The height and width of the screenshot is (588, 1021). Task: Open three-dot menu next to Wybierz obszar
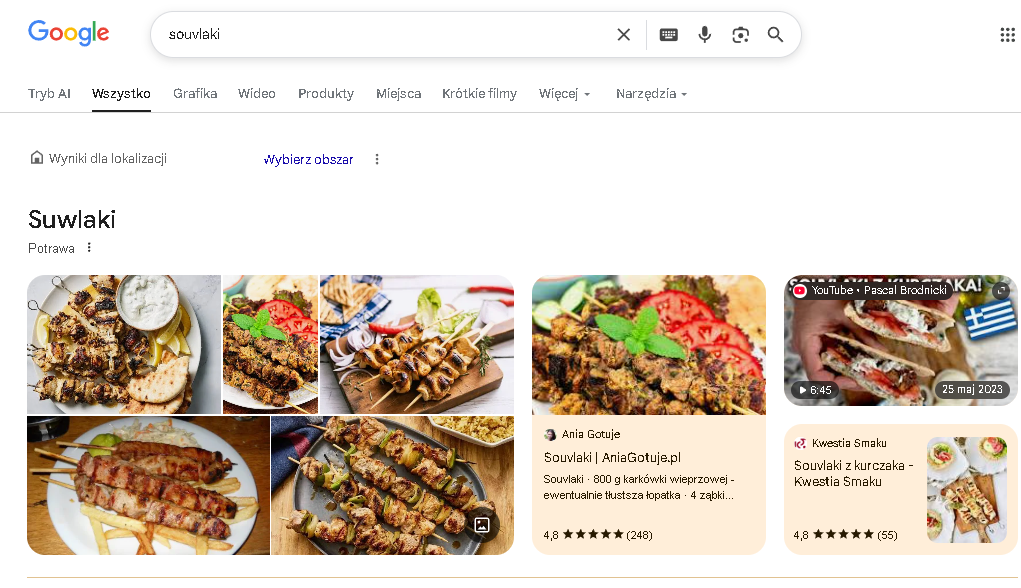[376, 160]
